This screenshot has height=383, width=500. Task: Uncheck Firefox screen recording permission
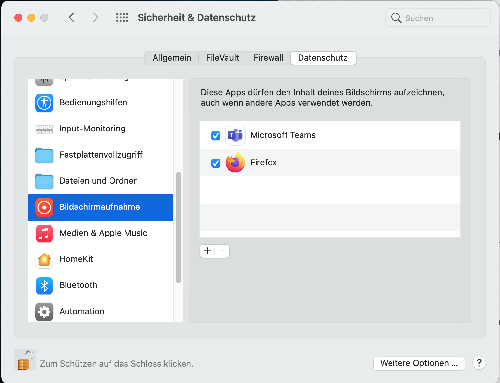(216, 163)
